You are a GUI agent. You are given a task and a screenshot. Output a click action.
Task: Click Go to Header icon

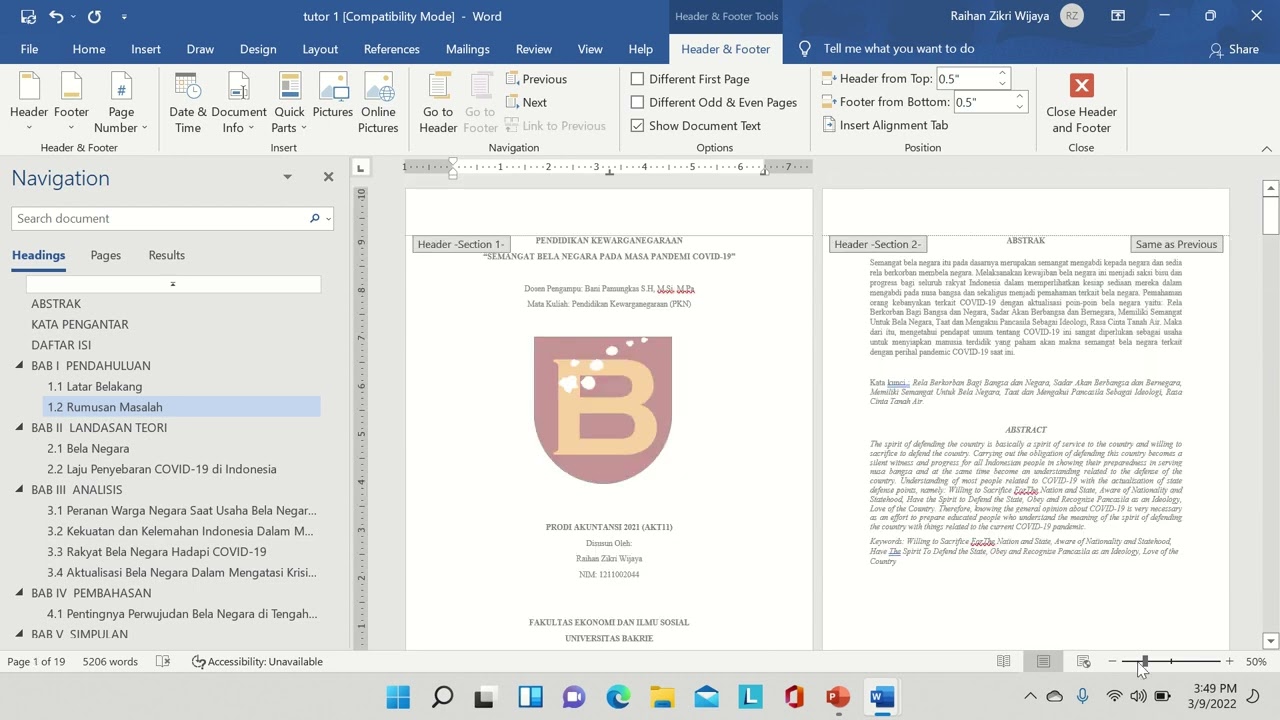point(438,90)
